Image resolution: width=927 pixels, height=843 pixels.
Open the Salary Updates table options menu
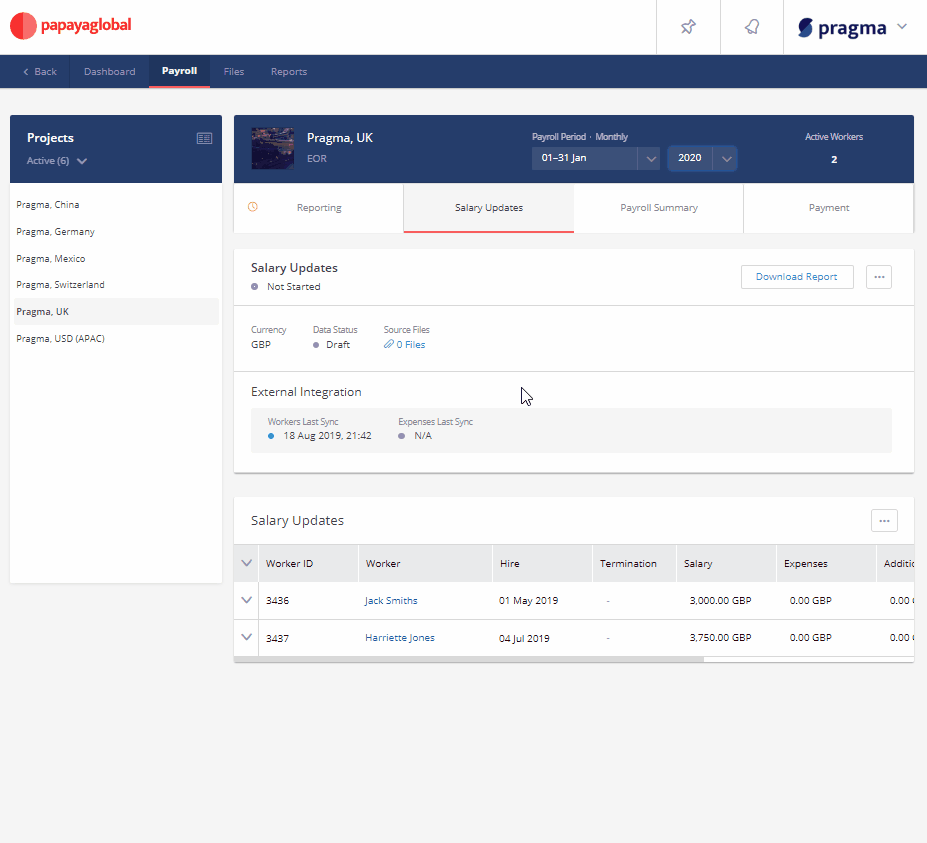[x=883, y=520]
